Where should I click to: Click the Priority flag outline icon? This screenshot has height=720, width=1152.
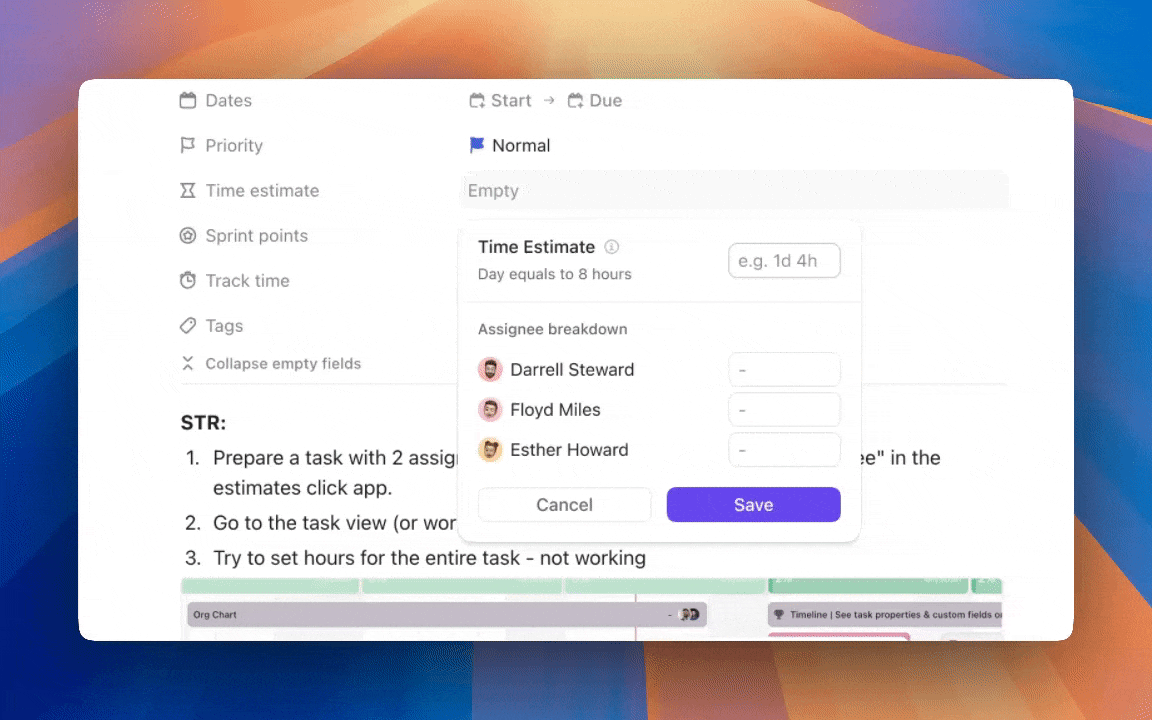pos(187,146)
